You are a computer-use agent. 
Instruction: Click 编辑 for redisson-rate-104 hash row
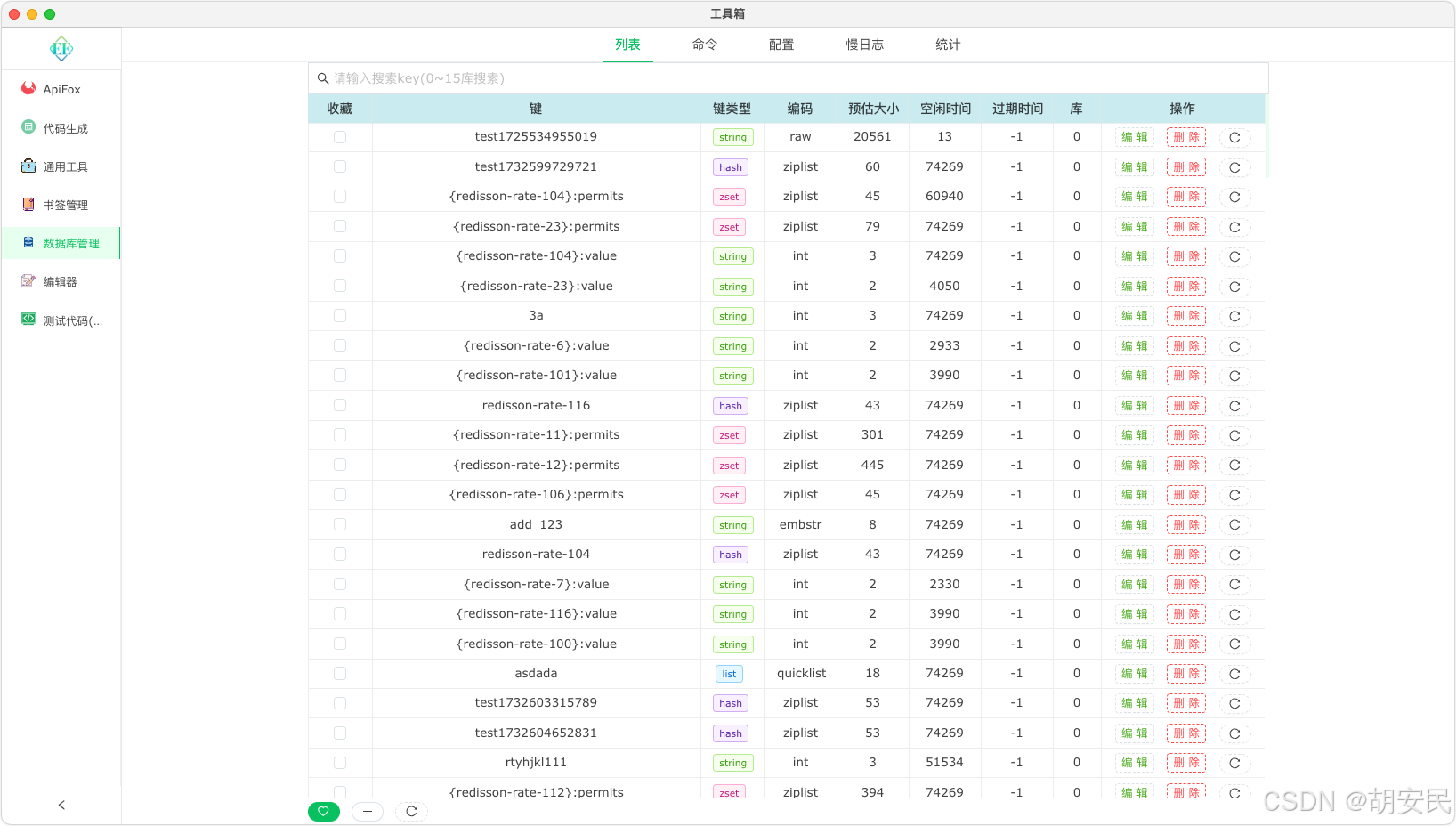1135,555
